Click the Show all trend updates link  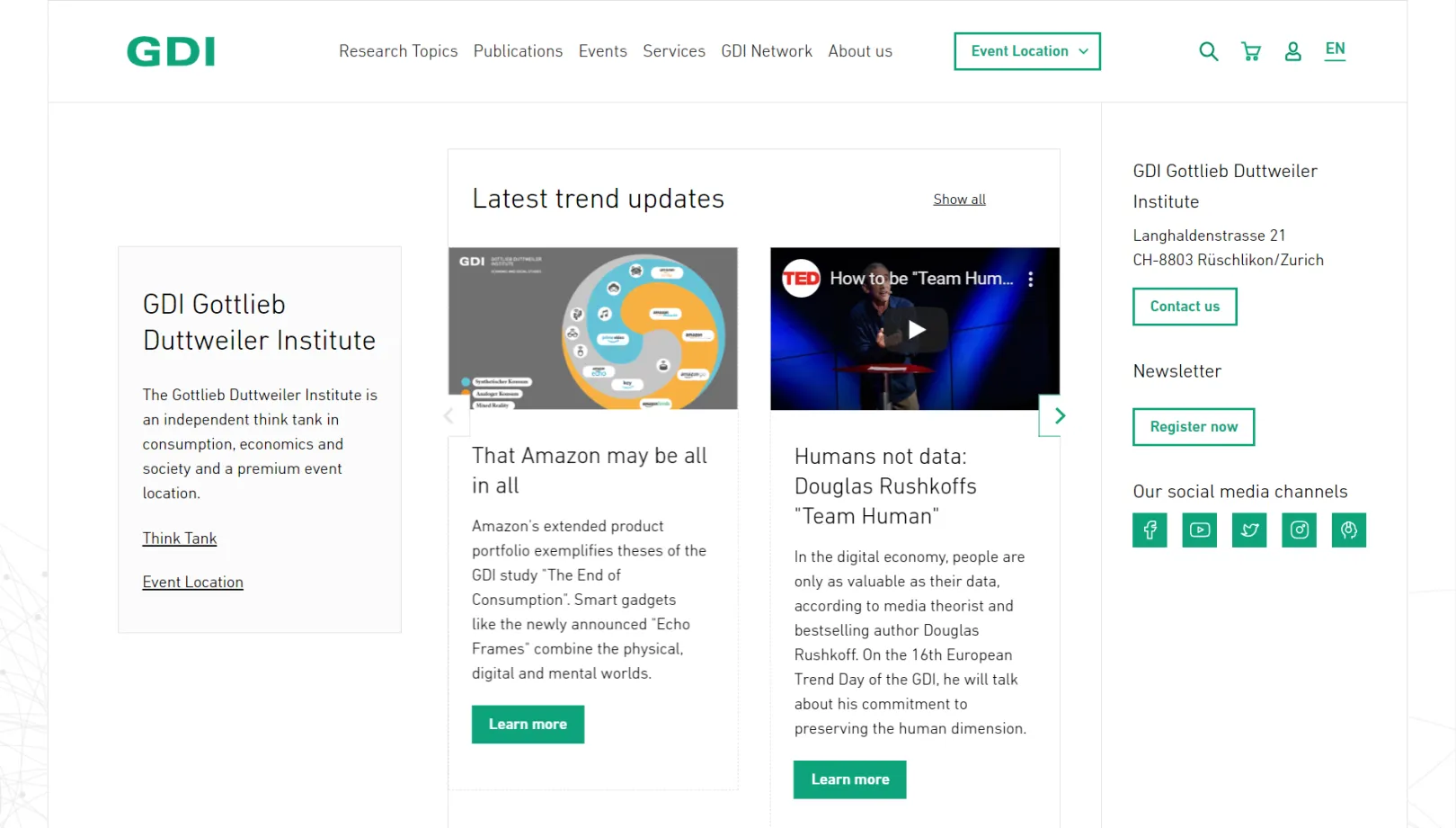(959, 200)
